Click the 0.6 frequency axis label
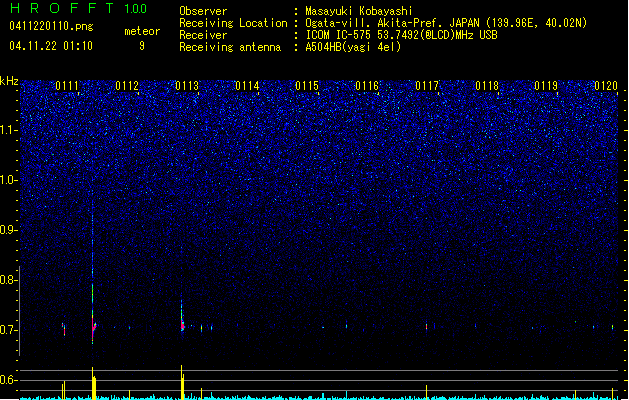 click(x=8, y=380)
